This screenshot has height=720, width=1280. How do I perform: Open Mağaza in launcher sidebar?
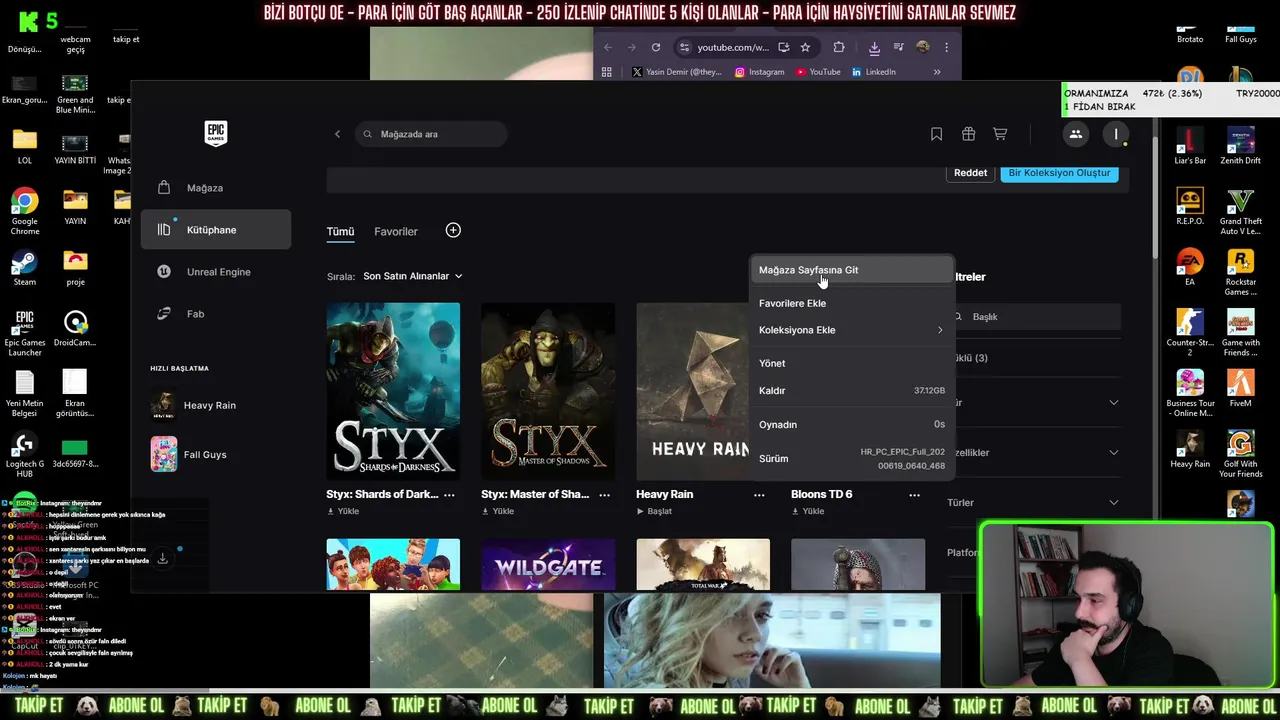pyautogui.click(x=216, y=188)
